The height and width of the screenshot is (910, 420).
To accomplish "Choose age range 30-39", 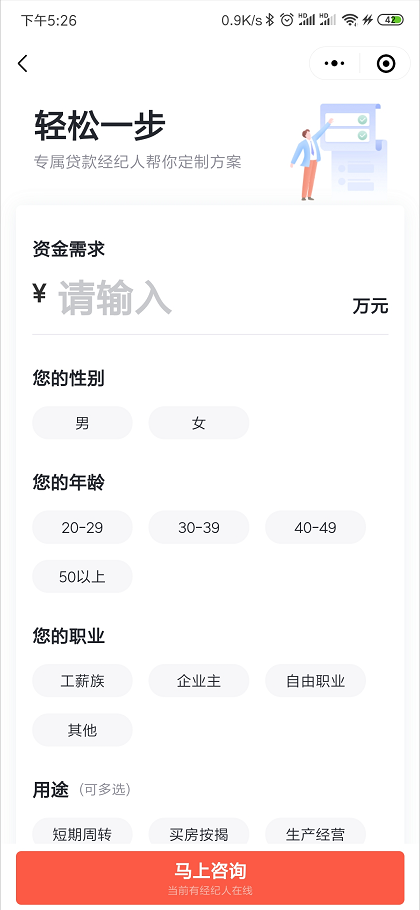I will (199, 528).
